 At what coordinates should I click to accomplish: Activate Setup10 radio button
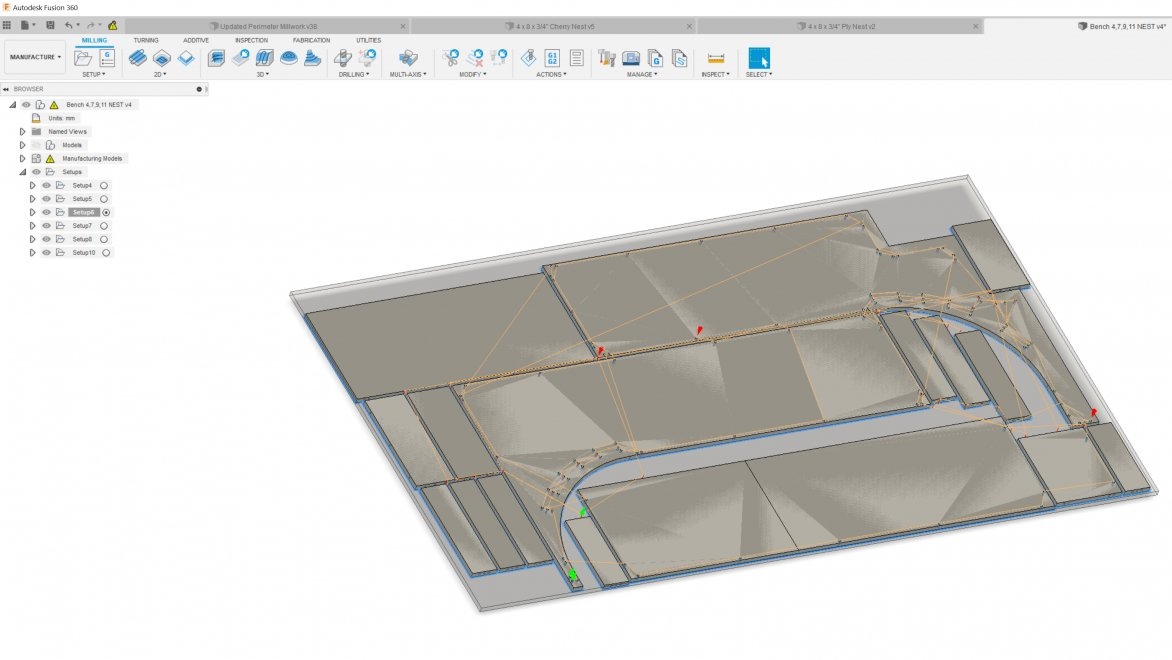[x=106, y=253]
